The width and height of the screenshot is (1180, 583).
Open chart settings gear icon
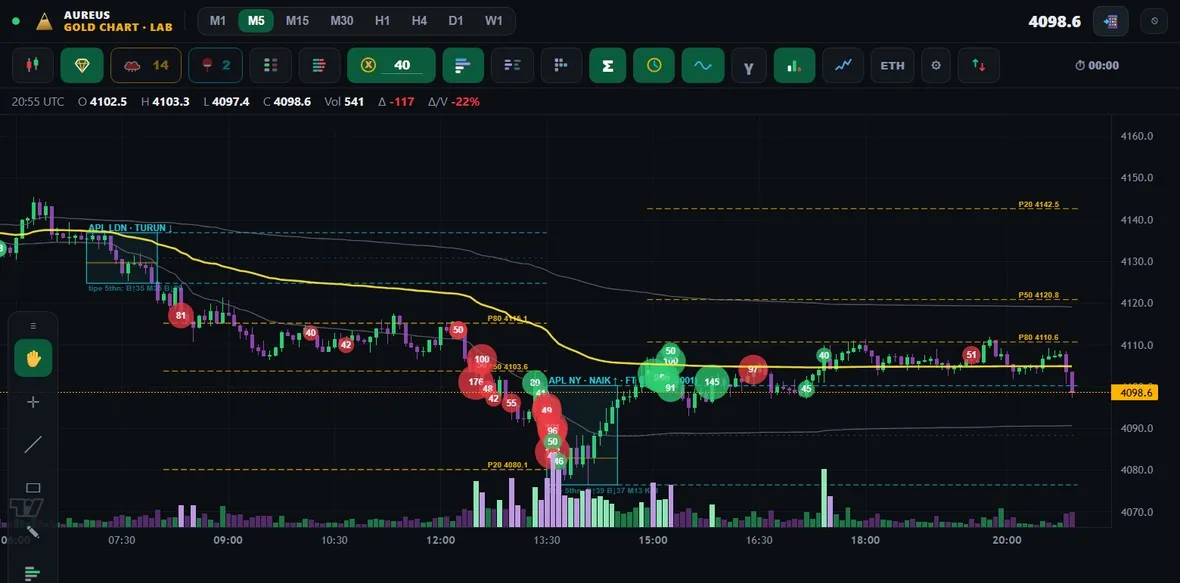[936, 65]
